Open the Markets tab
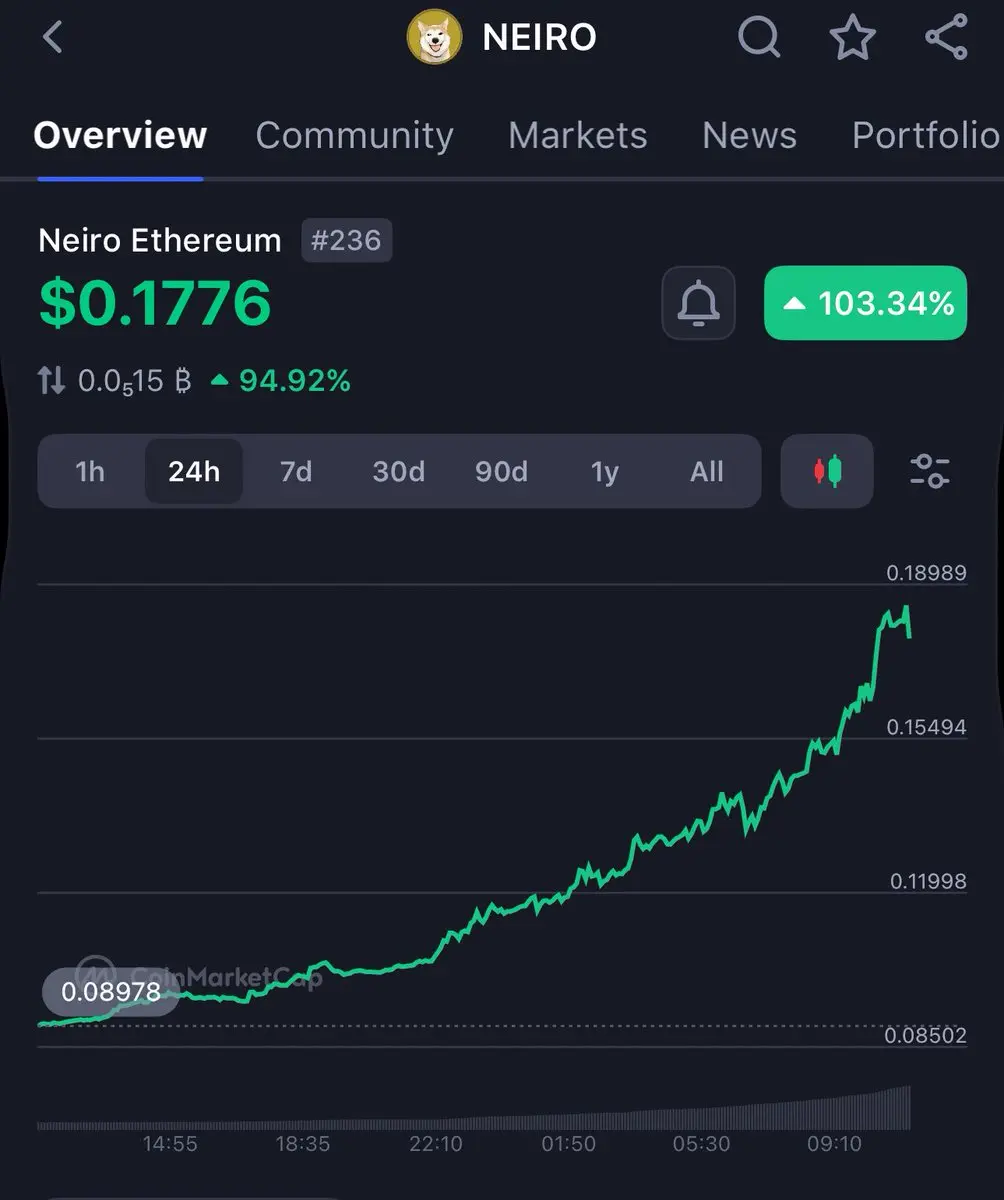1004x1200 pixels. [577, 135]
